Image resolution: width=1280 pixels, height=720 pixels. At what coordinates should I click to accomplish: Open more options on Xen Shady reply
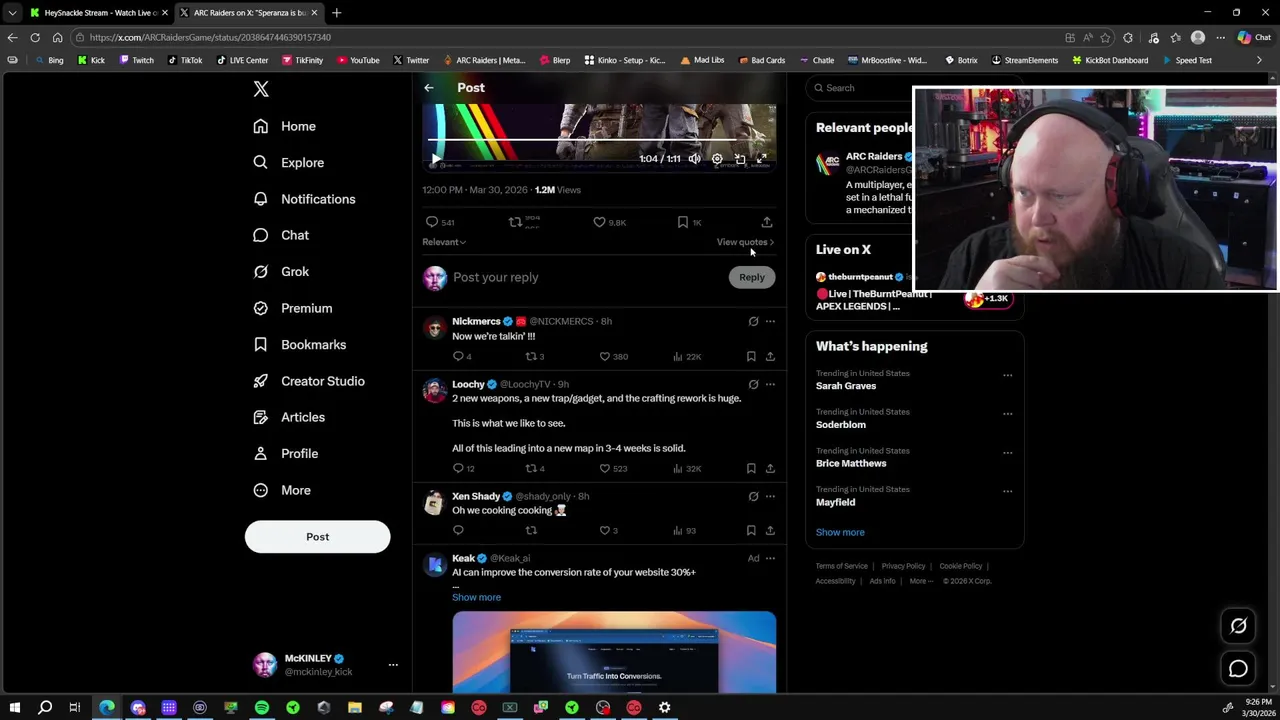click(x=770, y=496)
